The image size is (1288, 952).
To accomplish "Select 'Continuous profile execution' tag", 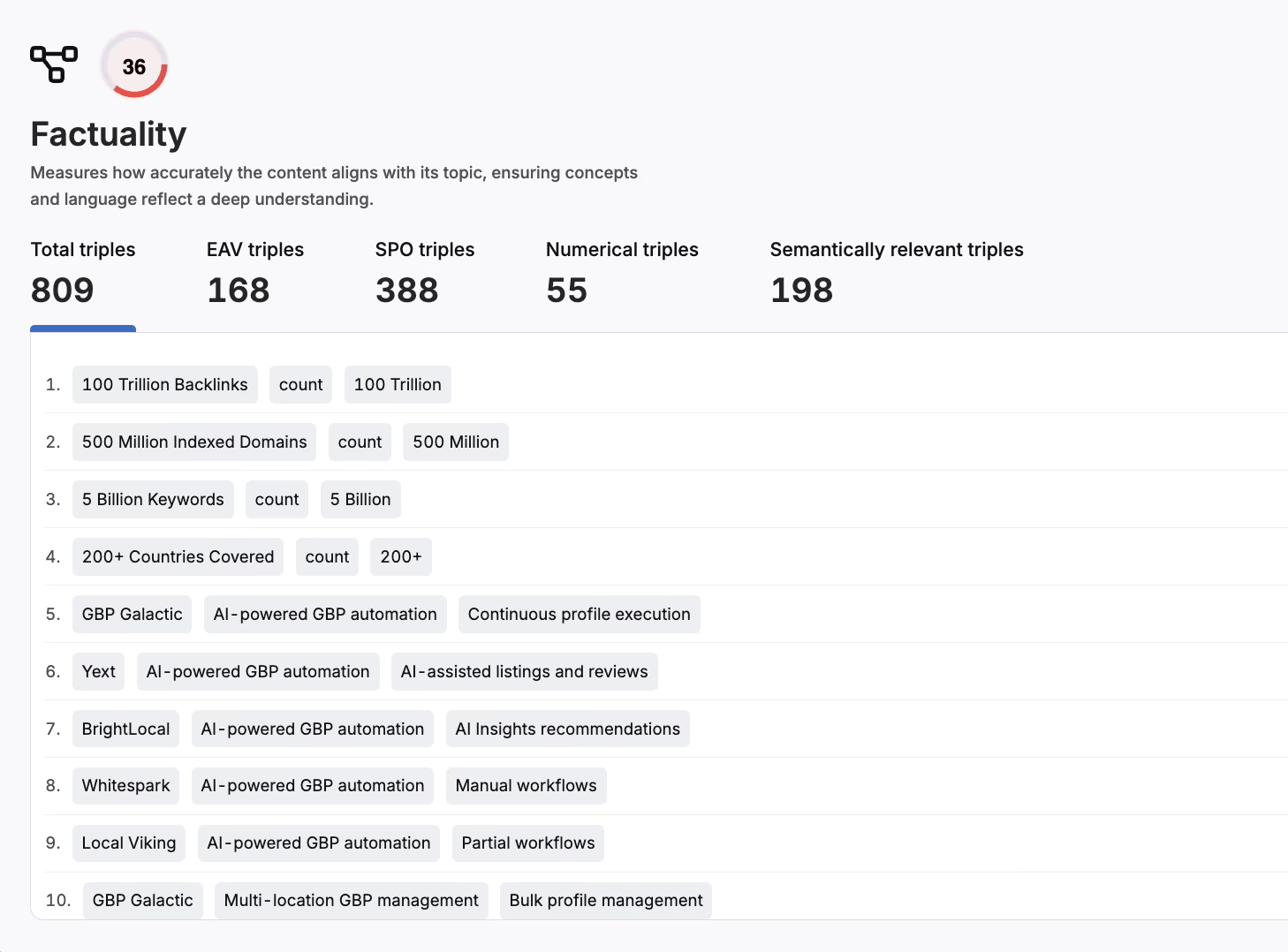I will (580, 615).
